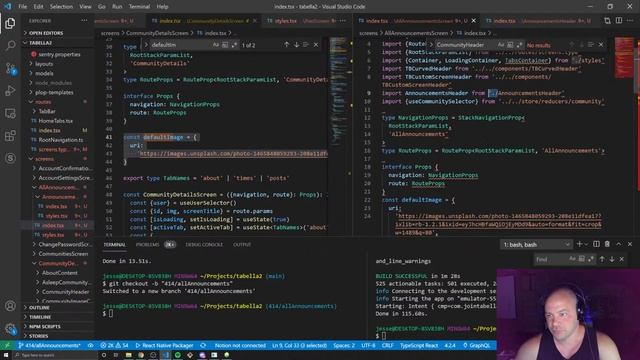The height and width of the screenshot is (360, 640).
Task: Close the left editor find widget
Action: (x=316, y=45)
